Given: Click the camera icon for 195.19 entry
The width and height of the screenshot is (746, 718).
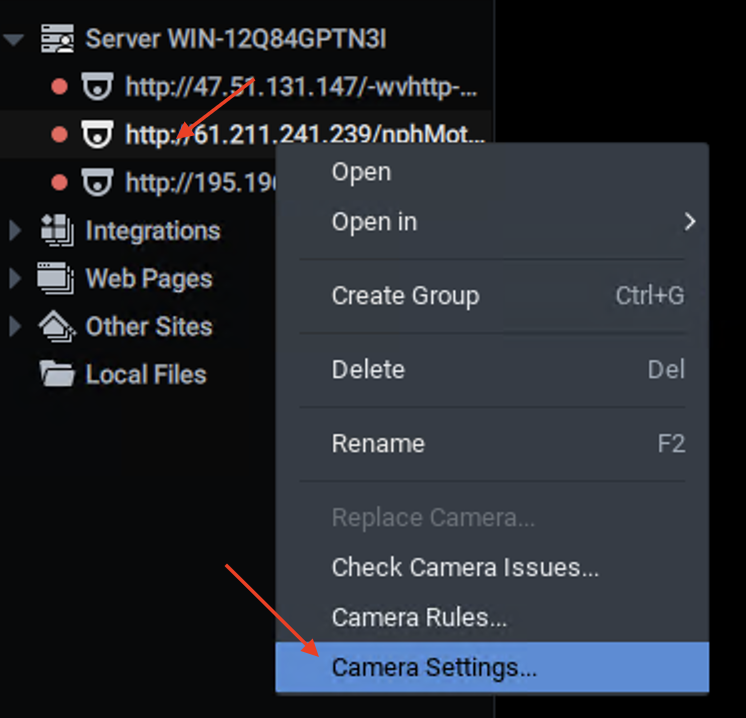Looking at the screenshot, I should pyautogui.click(x=97, y=182).
